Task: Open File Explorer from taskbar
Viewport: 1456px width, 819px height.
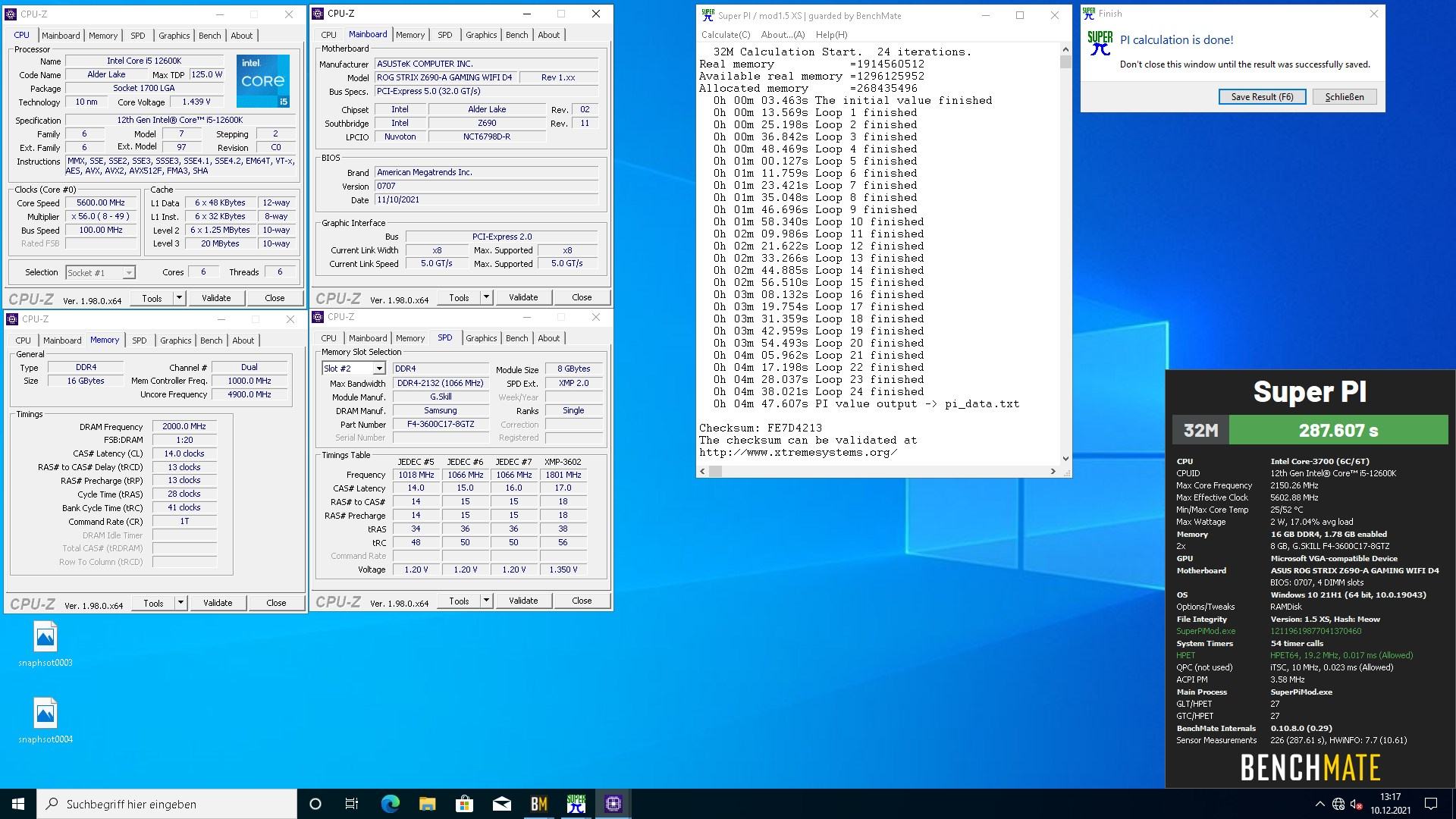Action: (427, 804)
